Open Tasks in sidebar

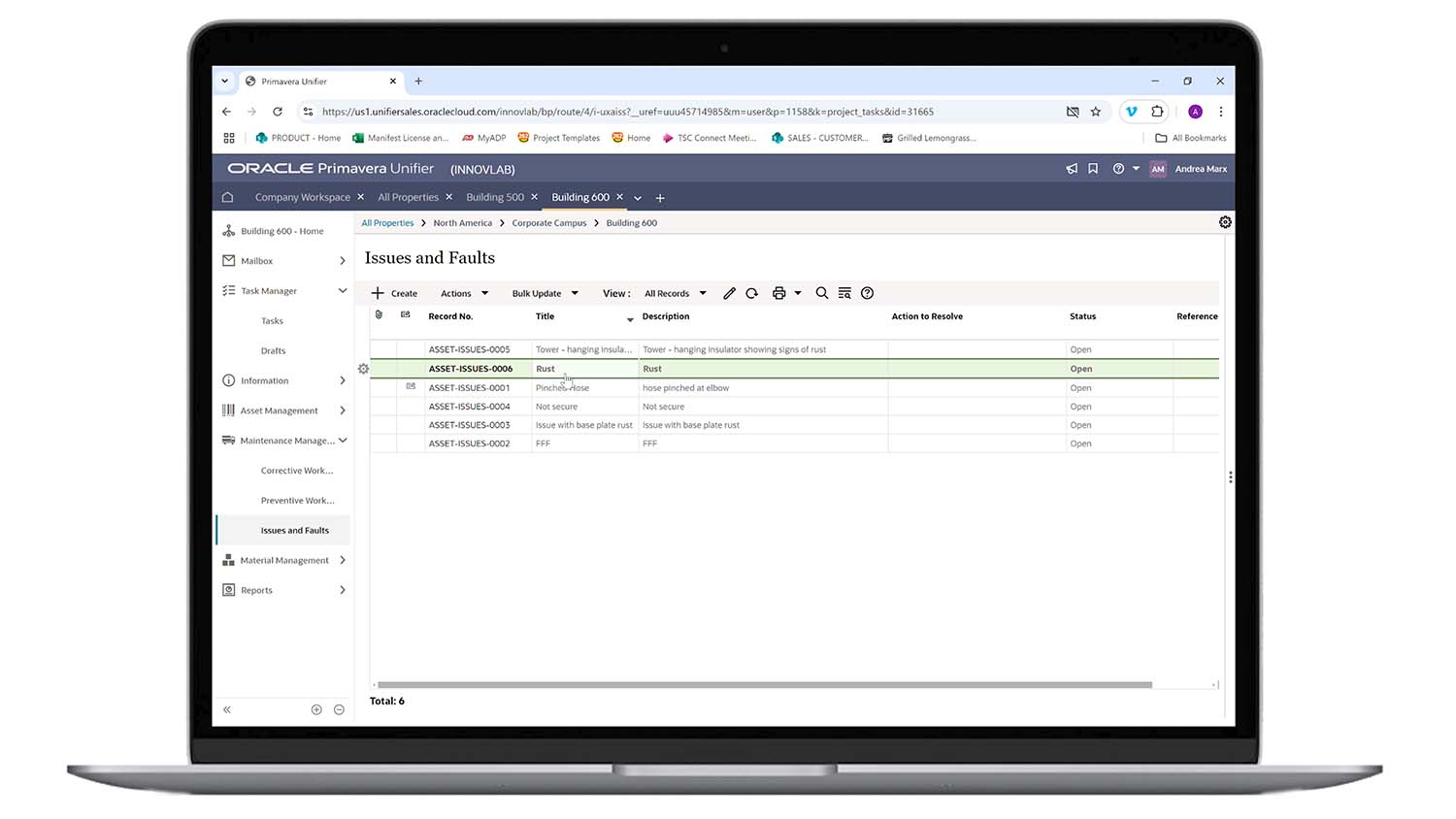[x=272, y=321]
